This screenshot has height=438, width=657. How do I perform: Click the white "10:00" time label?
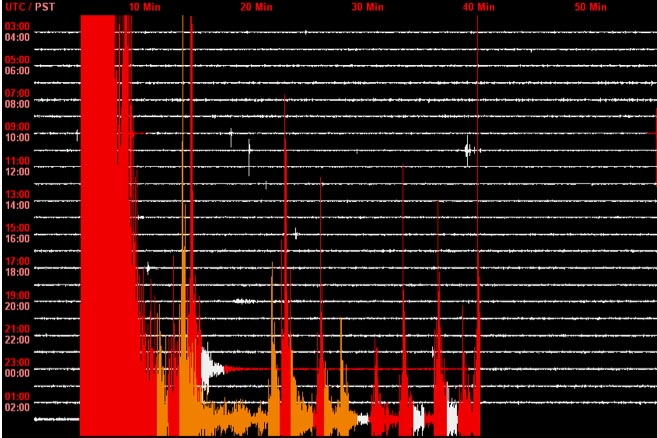[17, 137]
